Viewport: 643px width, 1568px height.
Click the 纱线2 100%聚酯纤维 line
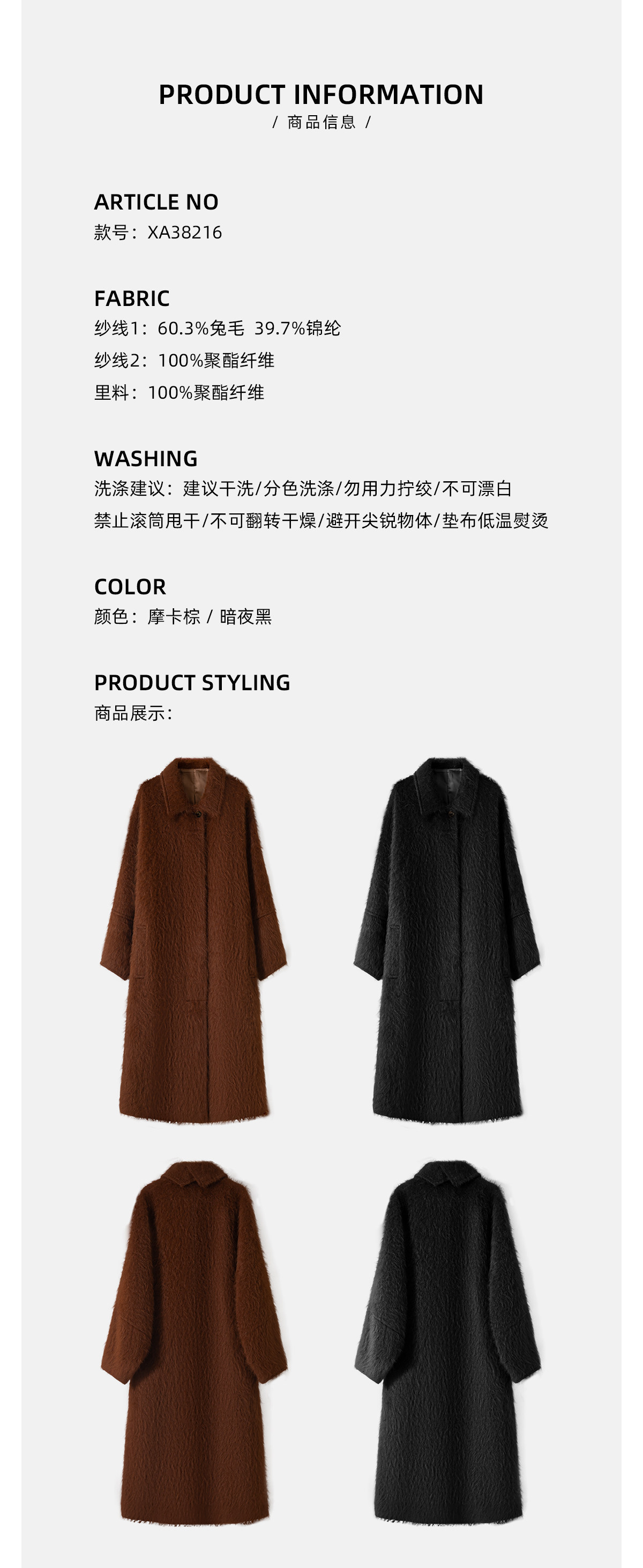[x=184, y=360]
